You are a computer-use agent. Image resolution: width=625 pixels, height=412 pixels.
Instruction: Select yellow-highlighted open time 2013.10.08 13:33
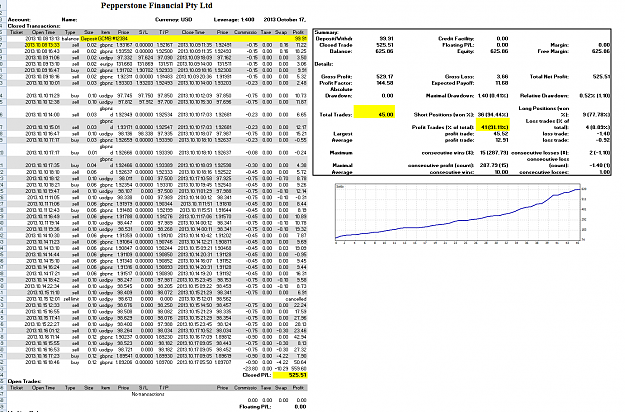(42, 45)
